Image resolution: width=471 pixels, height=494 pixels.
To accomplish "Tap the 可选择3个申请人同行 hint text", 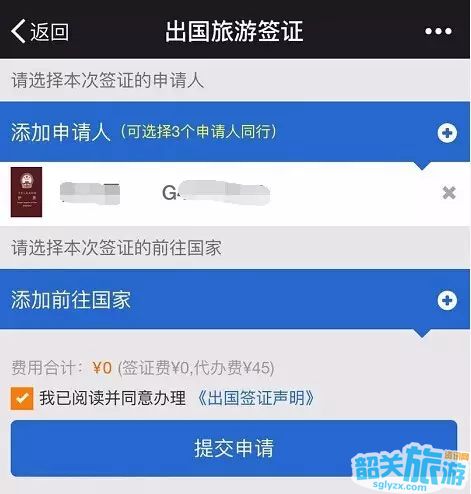I will coord(198,131).
